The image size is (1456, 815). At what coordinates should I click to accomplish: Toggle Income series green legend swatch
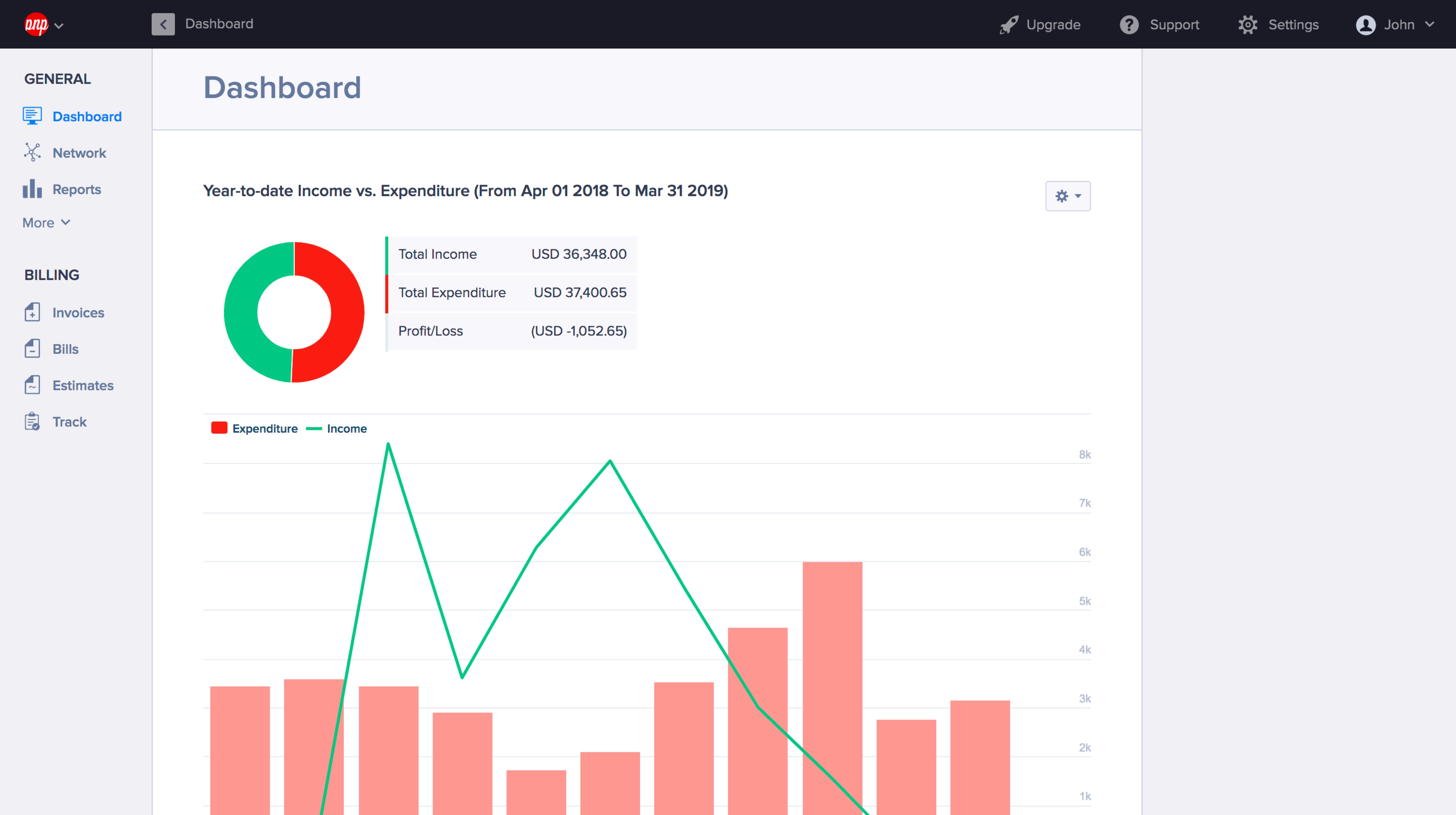click(314, 429)
